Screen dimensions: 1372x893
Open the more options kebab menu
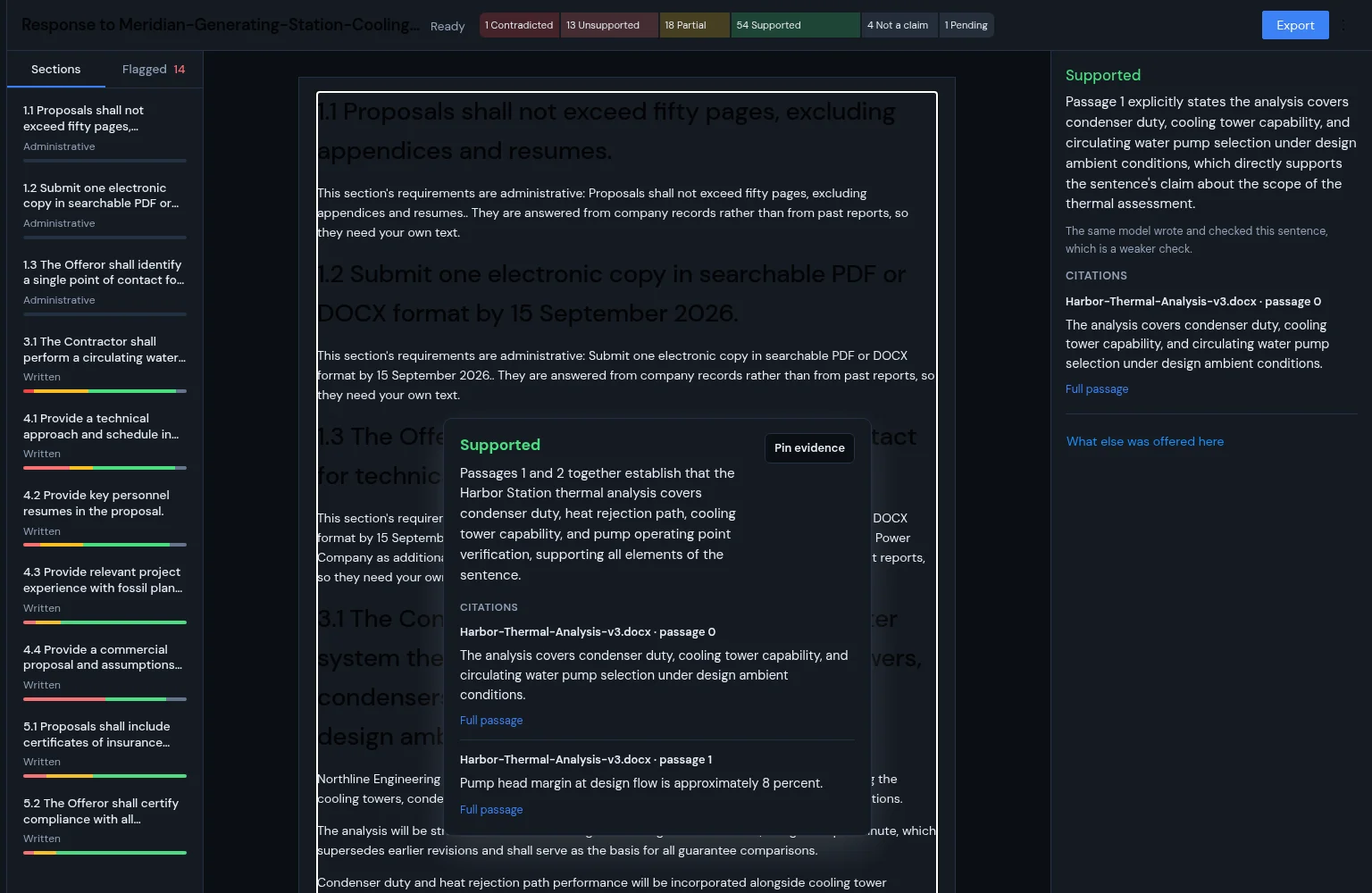(x=1344, y=25)
